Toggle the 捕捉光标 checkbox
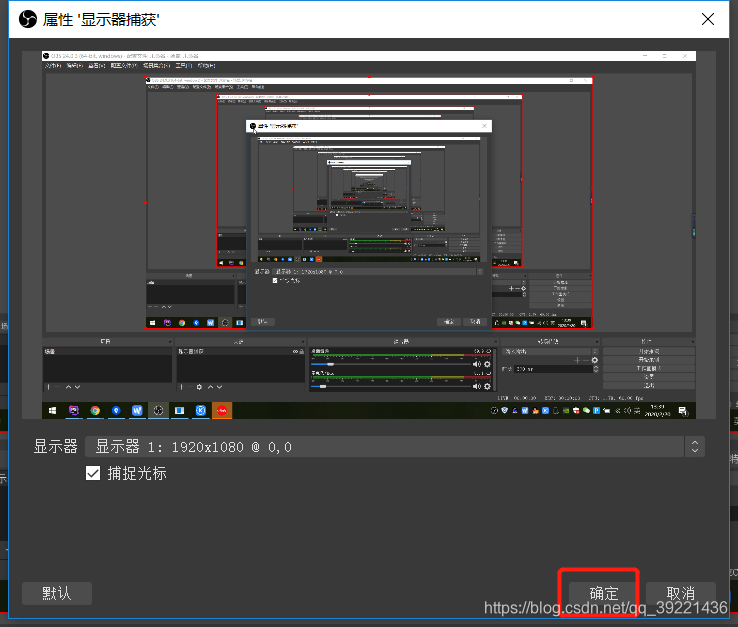This screenshot has height=627, width=738. pos(93,473)
